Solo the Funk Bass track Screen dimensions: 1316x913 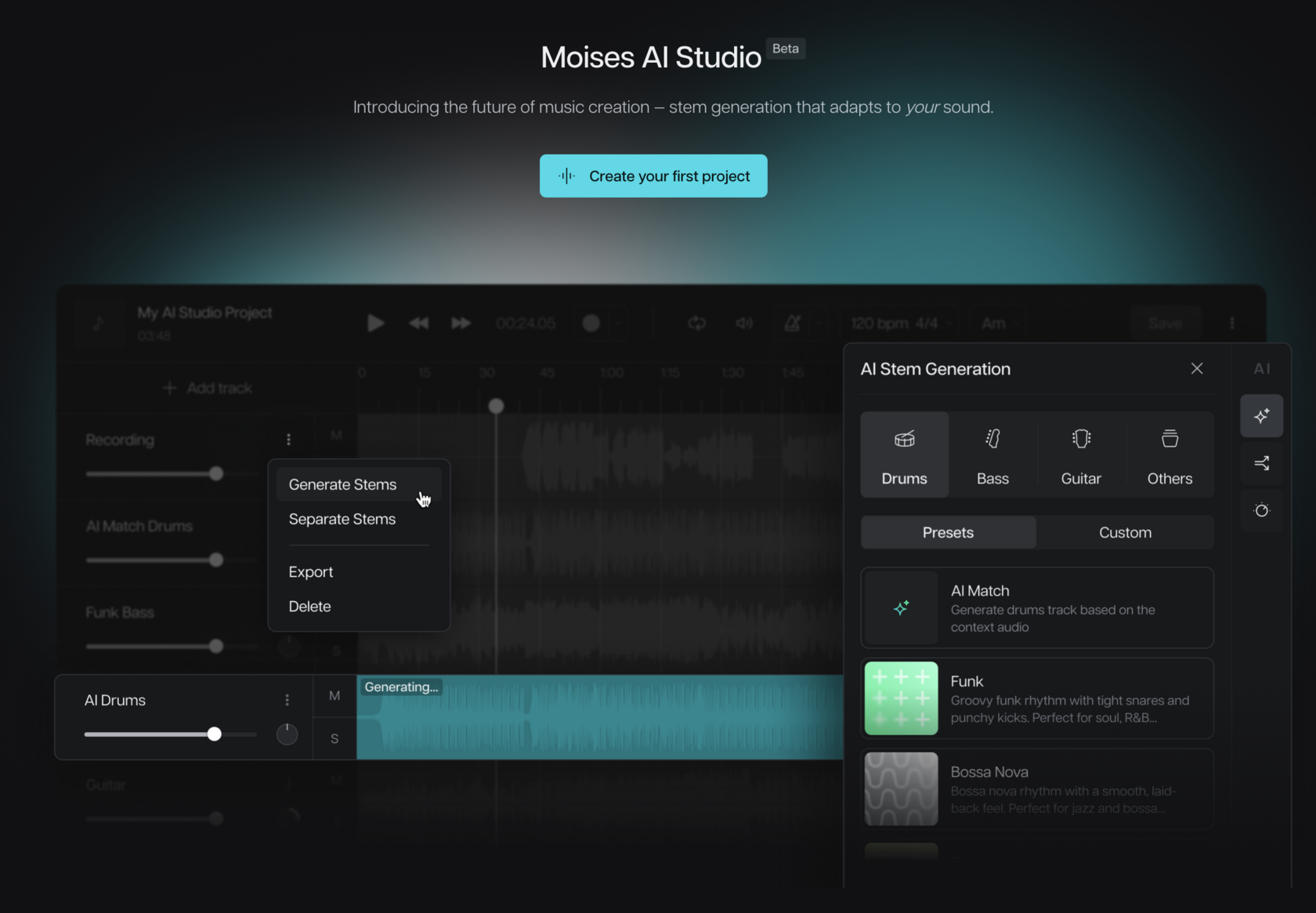click(336, 651)
